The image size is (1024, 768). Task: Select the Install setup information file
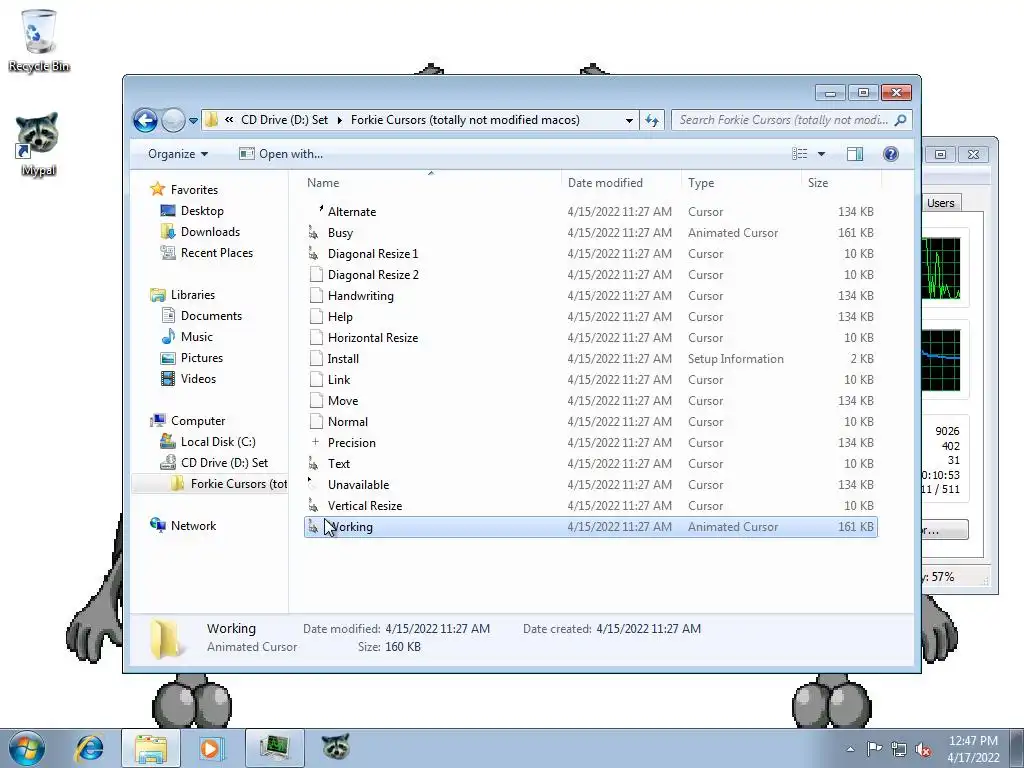click(590, 359)
